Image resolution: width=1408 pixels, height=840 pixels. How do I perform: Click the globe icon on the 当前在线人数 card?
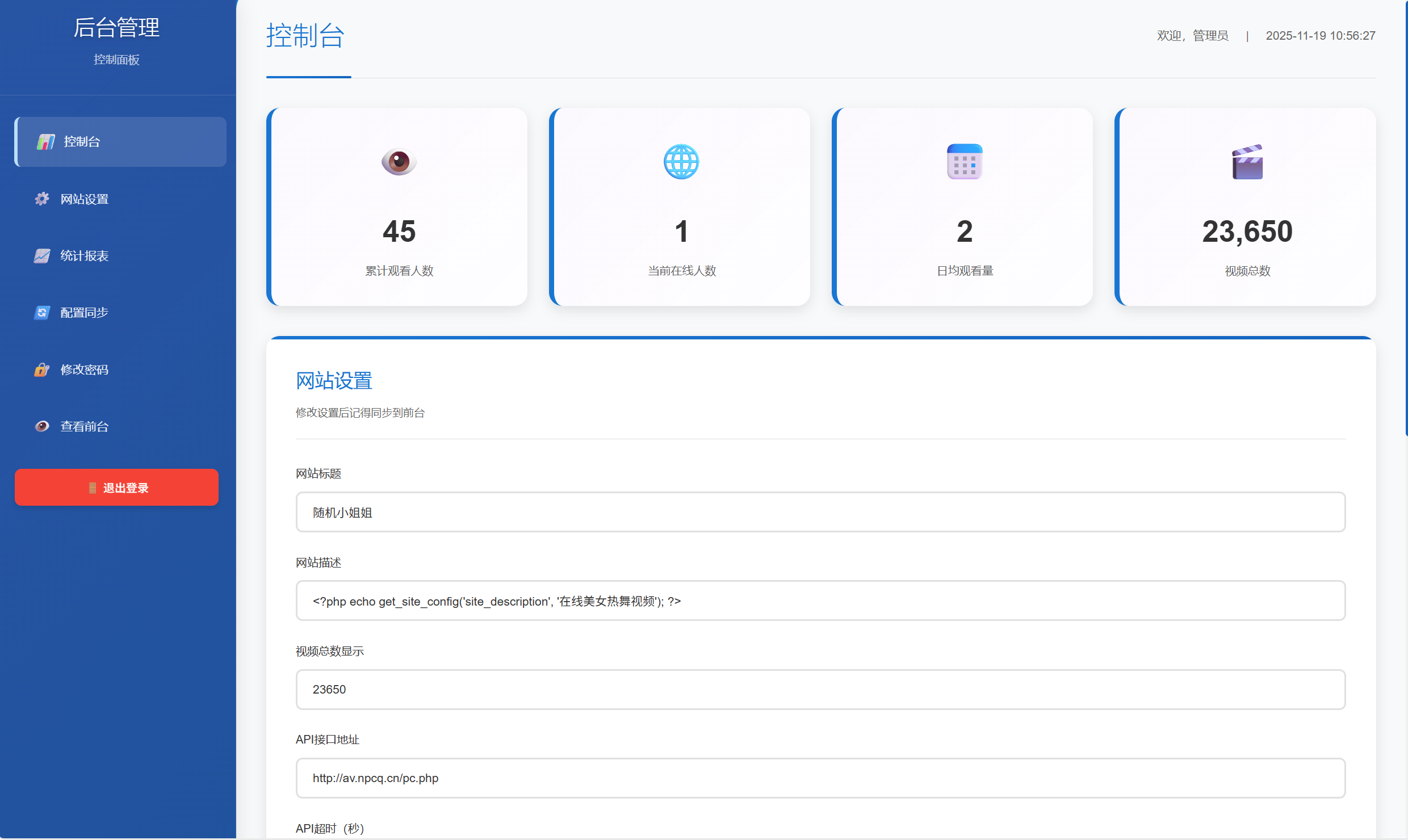[x=681, y=162]
